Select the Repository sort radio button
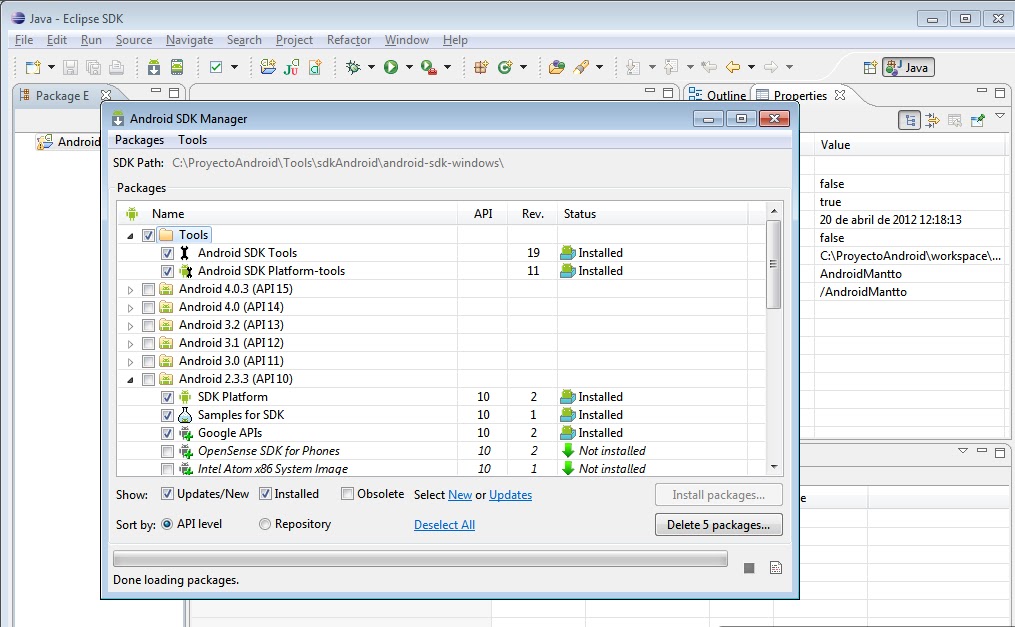 coord(265,524)
